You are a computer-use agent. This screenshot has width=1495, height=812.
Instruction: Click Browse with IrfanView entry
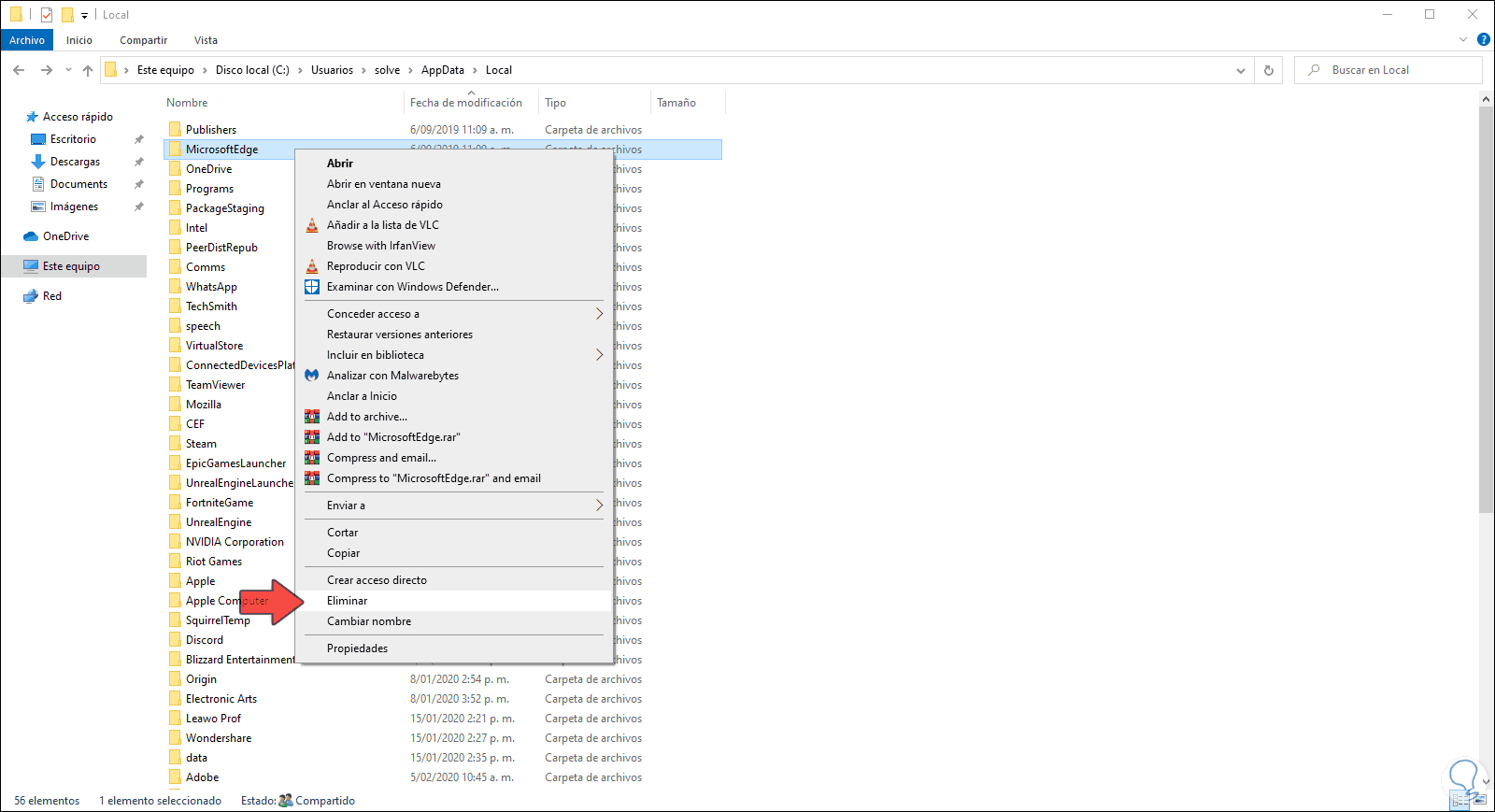(x=454, y=246)
